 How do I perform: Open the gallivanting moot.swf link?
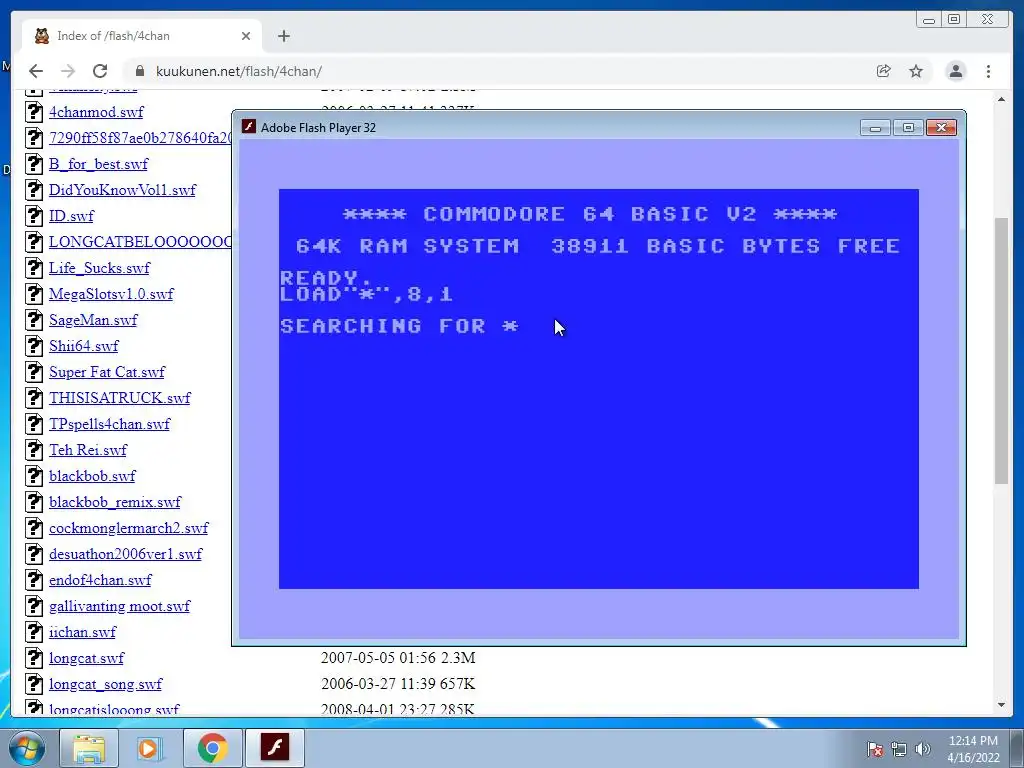(120, 606)
